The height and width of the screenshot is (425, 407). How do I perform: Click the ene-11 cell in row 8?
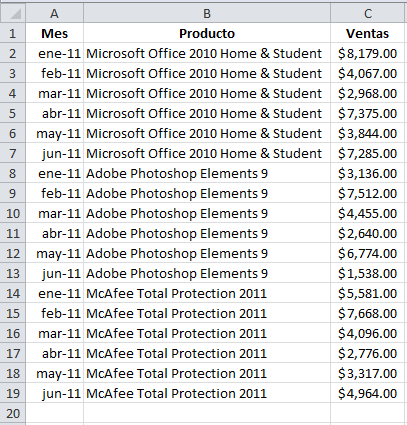click(x=54, y=173)
